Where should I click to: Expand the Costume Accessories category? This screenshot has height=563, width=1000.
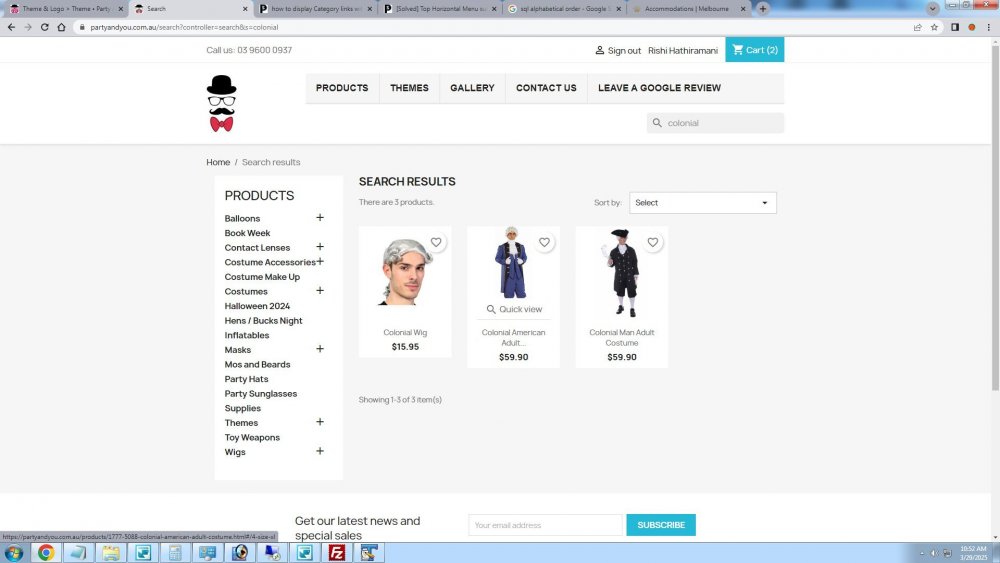coord(320,261)
